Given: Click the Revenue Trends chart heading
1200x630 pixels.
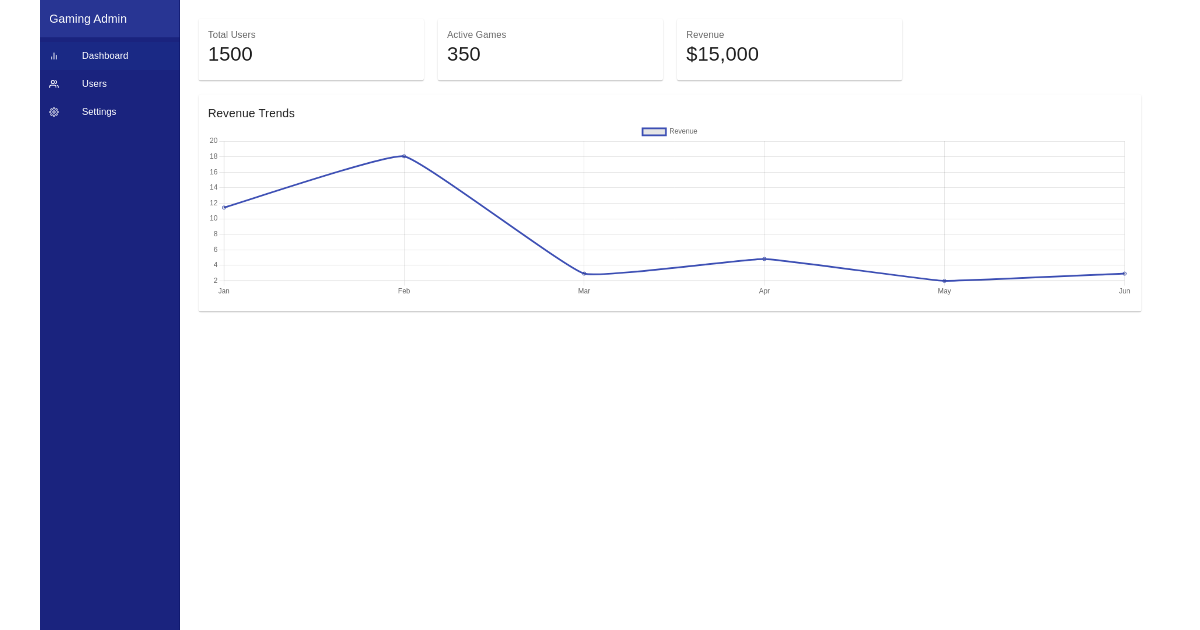Looking at the screenshot, I should click(251, 114).
